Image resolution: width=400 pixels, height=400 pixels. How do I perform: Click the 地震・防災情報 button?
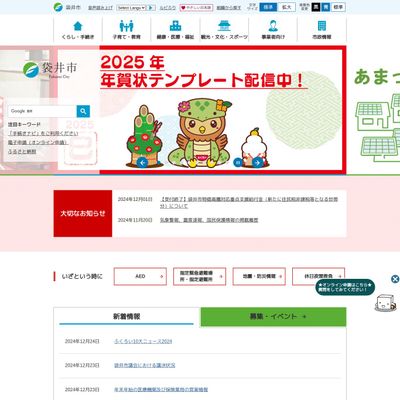pos(259,276)
